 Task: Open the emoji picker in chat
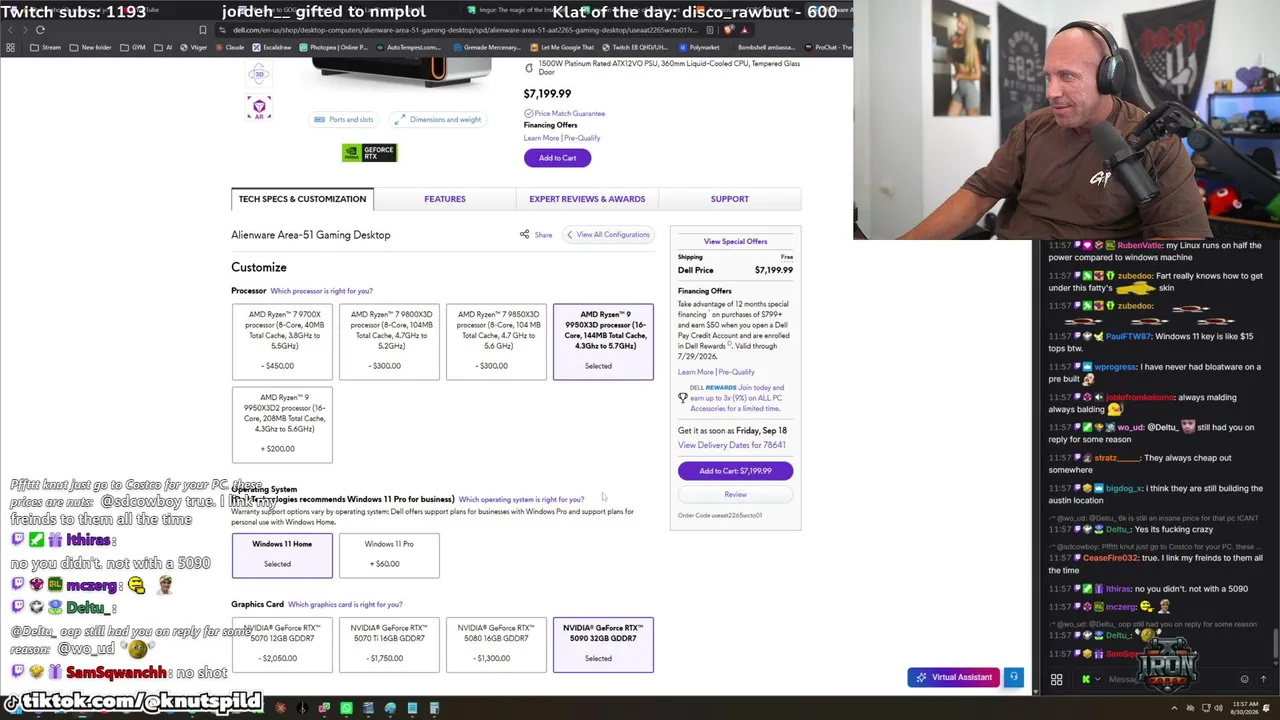(x=1244, y=680)
